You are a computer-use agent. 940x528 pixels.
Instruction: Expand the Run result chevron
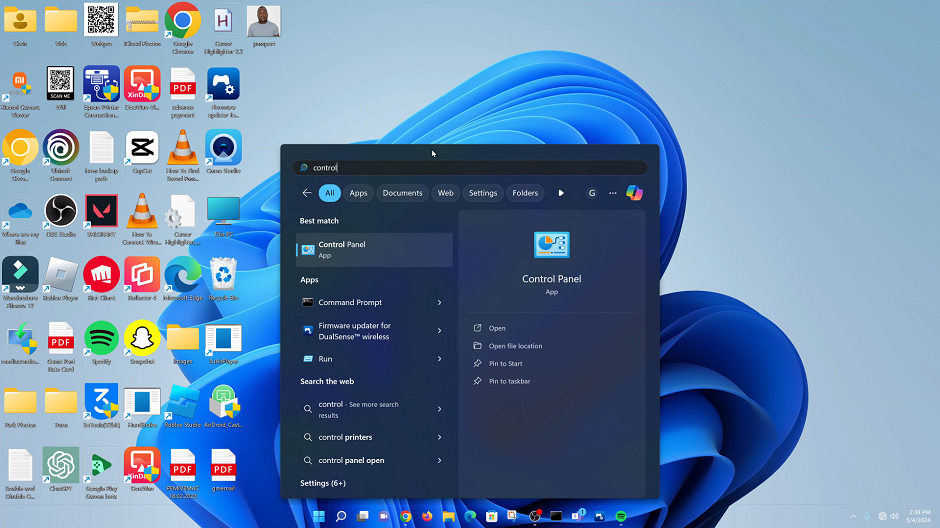tap(439, 359)
